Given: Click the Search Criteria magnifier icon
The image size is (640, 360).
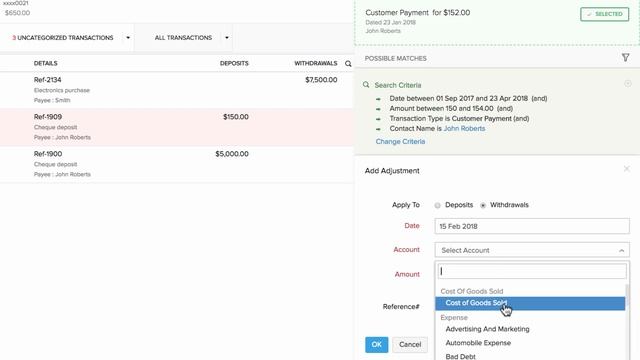Looking at the screenshot, I should point(366,85).
